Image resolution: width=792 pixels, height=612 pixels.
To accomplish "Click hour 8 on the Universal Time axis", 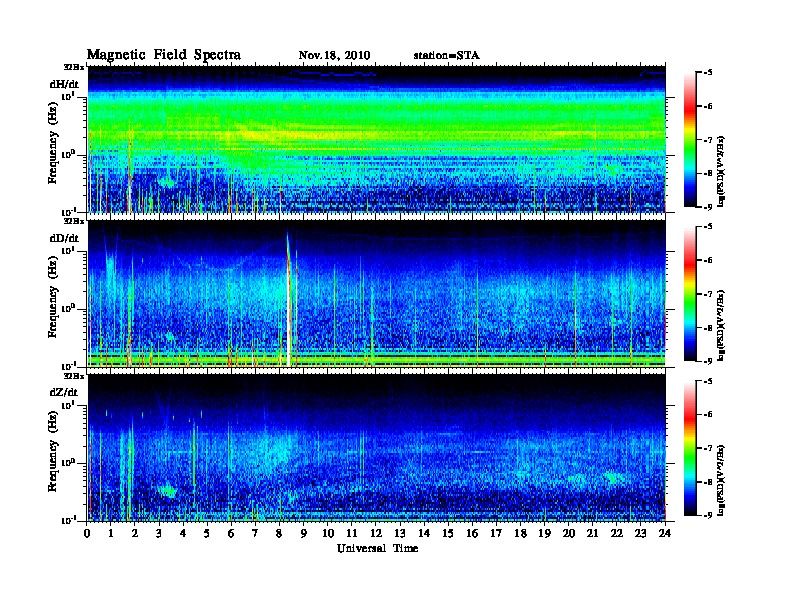I will 279,533.
